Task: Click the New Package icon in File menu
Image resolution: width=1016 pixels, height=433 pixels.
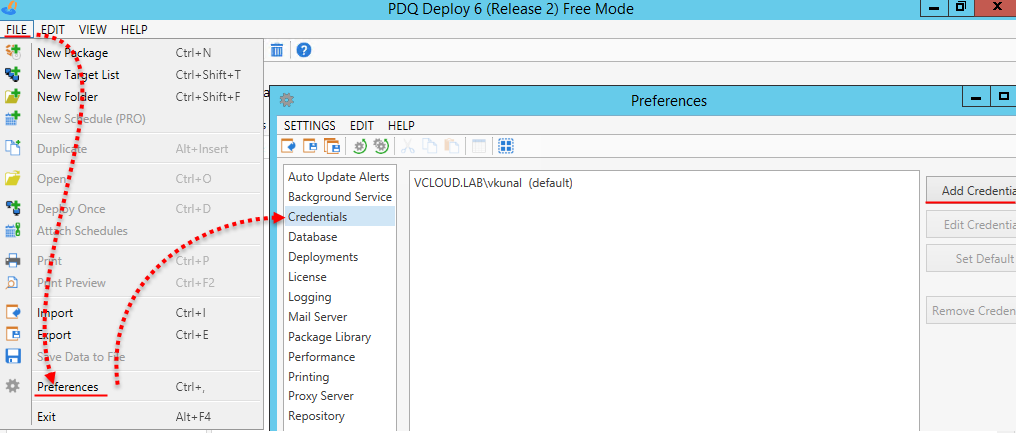Action: point(13,53)
